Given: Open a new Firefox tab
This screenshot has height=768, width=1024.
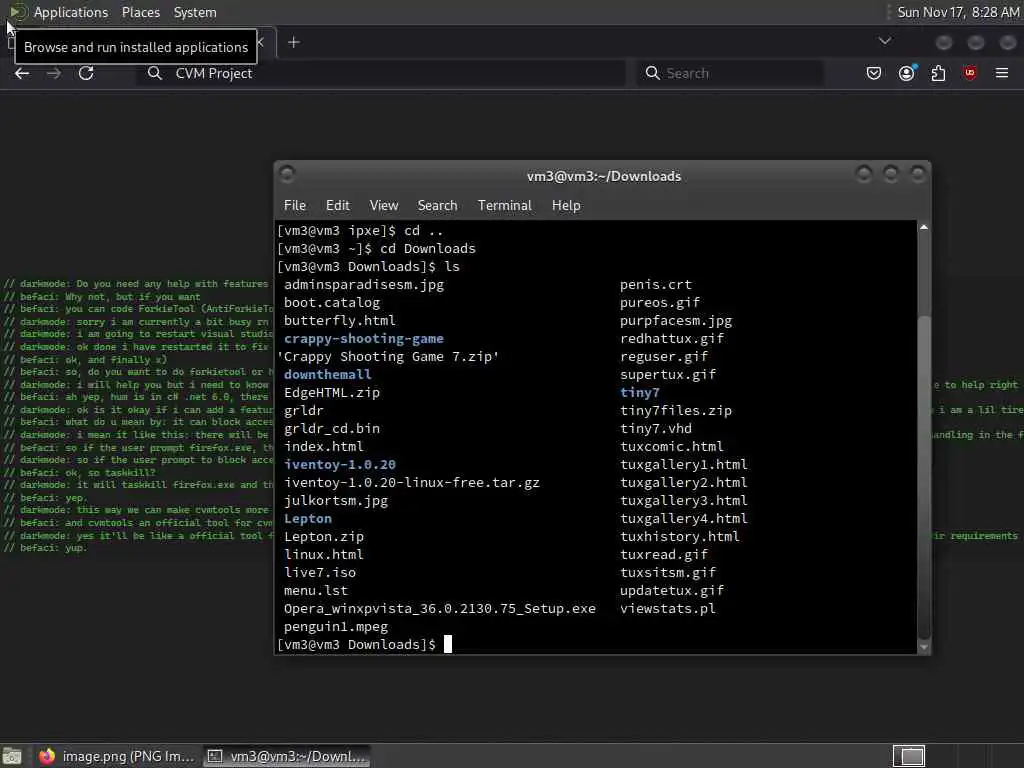Looking at the screenshot, I should click(x=294, y=42).
